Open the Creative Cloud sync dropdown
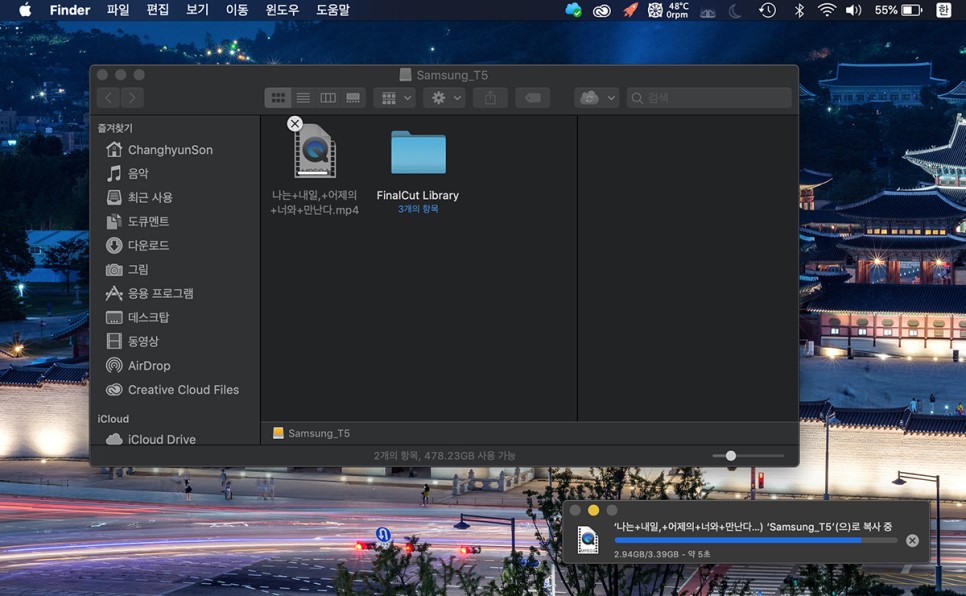The width and height of the screenshot is (966, 596). point(596,97)
